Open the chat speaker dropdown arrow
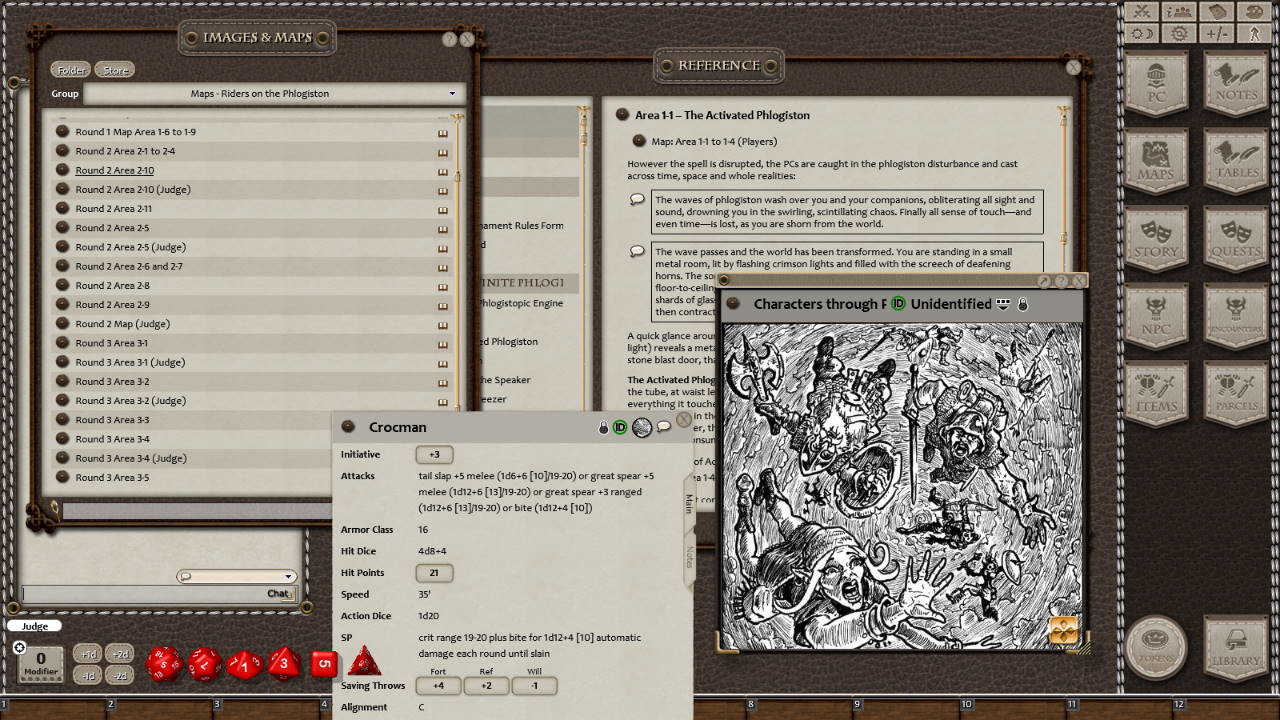The width and height of the screenshot is (1280, 720). 288,576
